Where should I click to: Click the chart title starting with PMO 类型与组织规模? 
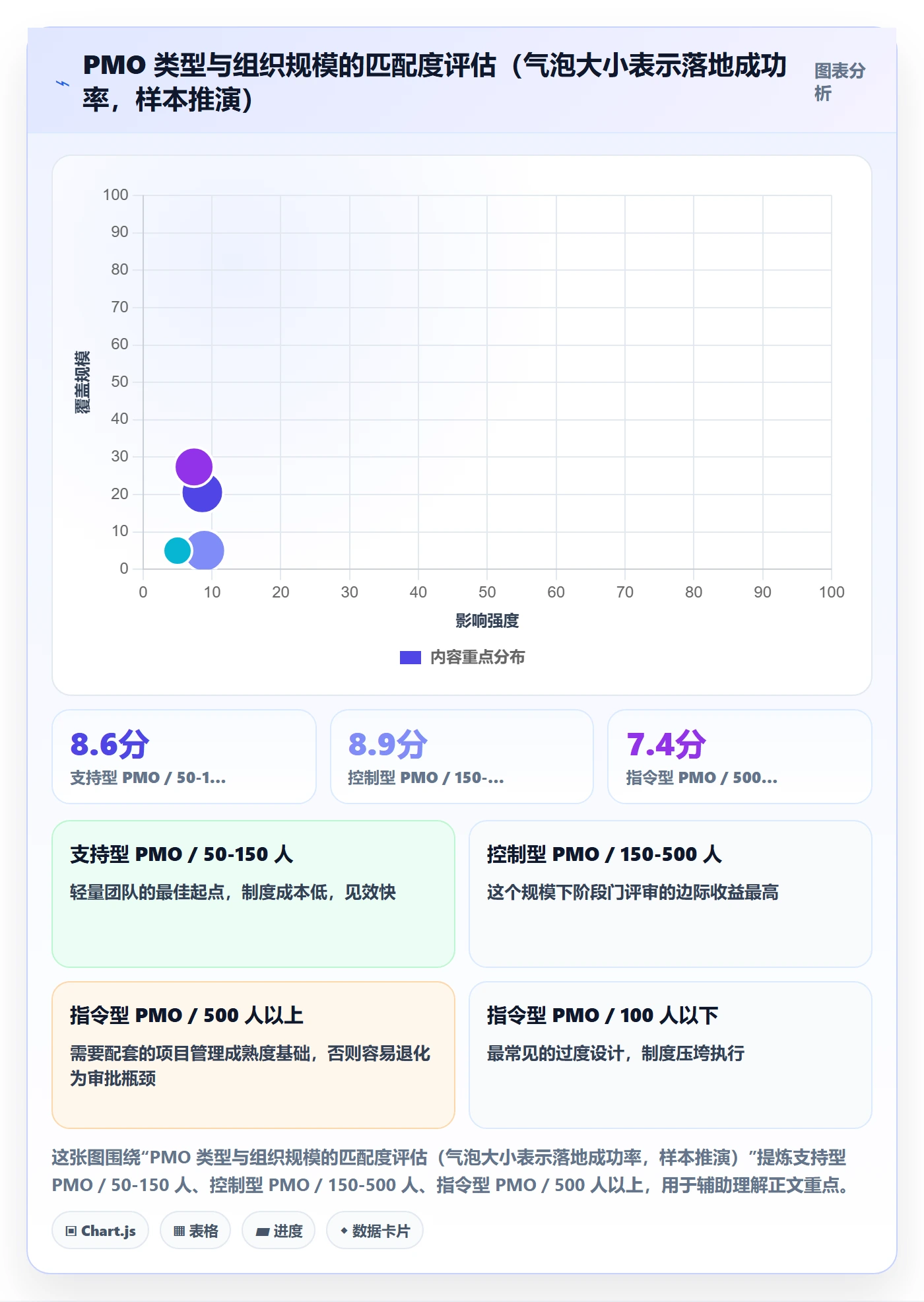434,83
